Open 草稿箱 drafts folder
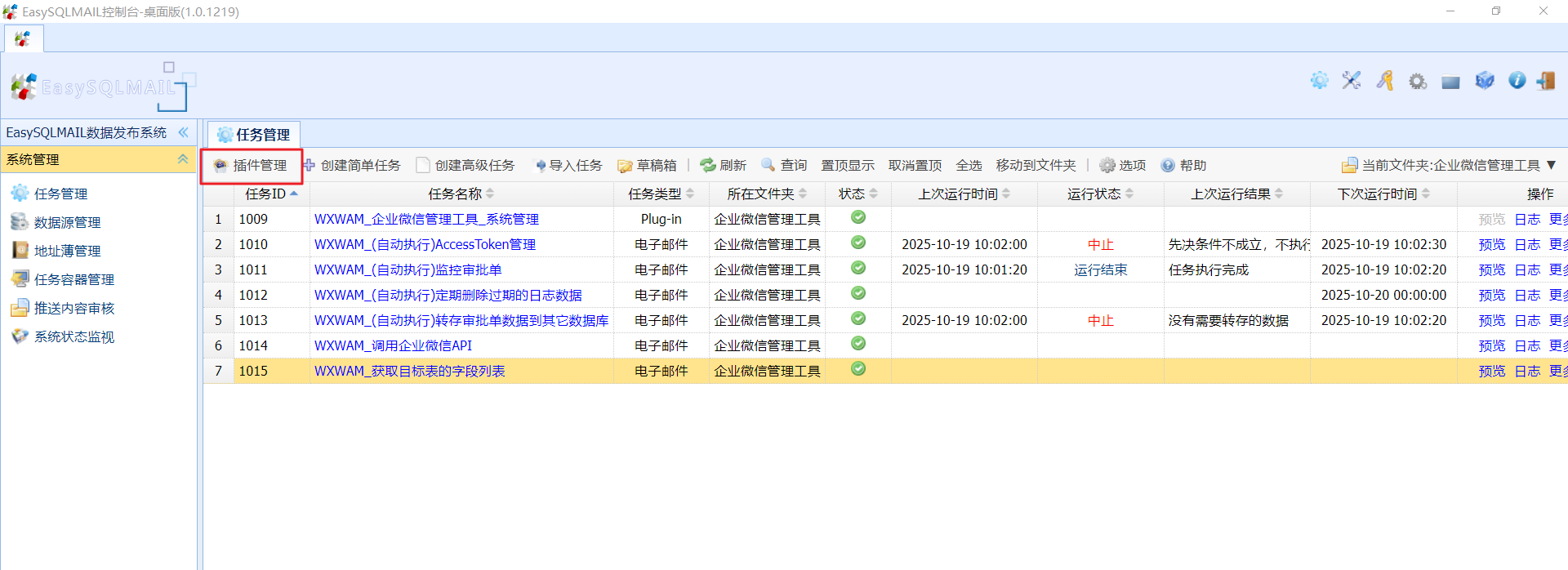Screen dimensions: 1568x570 coord(648,166)
